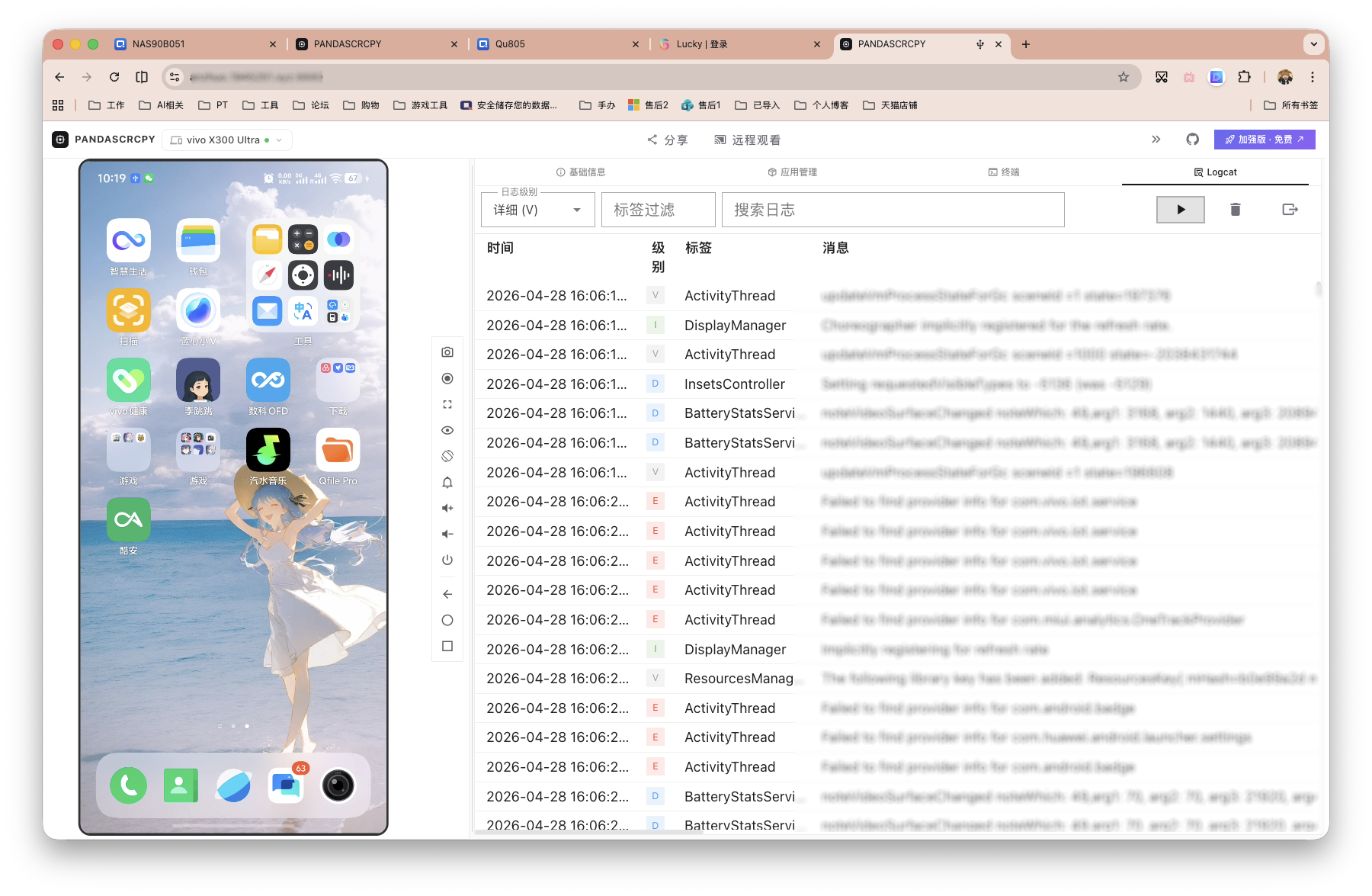Toggle the eye visibility icon
Screen dimensions: 1372x896
point(447,430)
